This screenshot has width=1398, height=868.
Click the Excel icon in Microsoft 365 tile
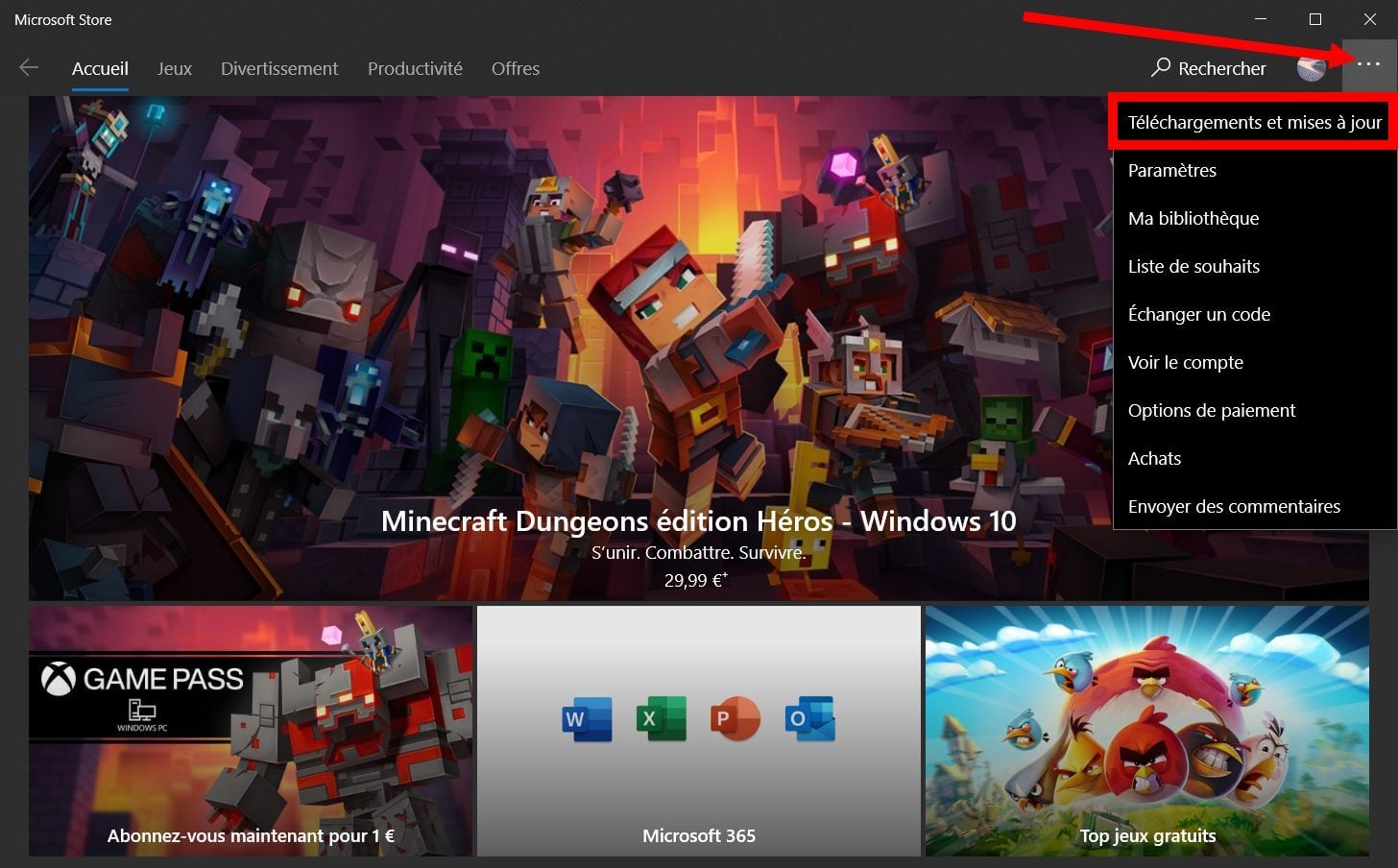pos(661,719)
